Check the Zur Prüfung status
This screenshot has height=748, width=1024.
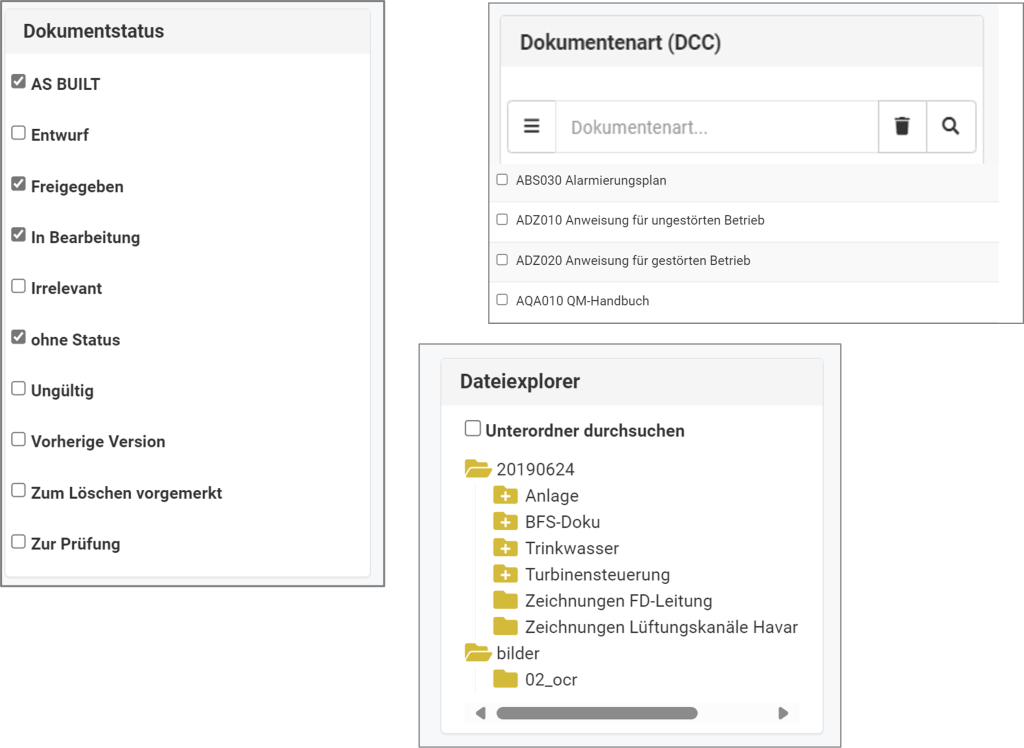[x=18, y=542]
